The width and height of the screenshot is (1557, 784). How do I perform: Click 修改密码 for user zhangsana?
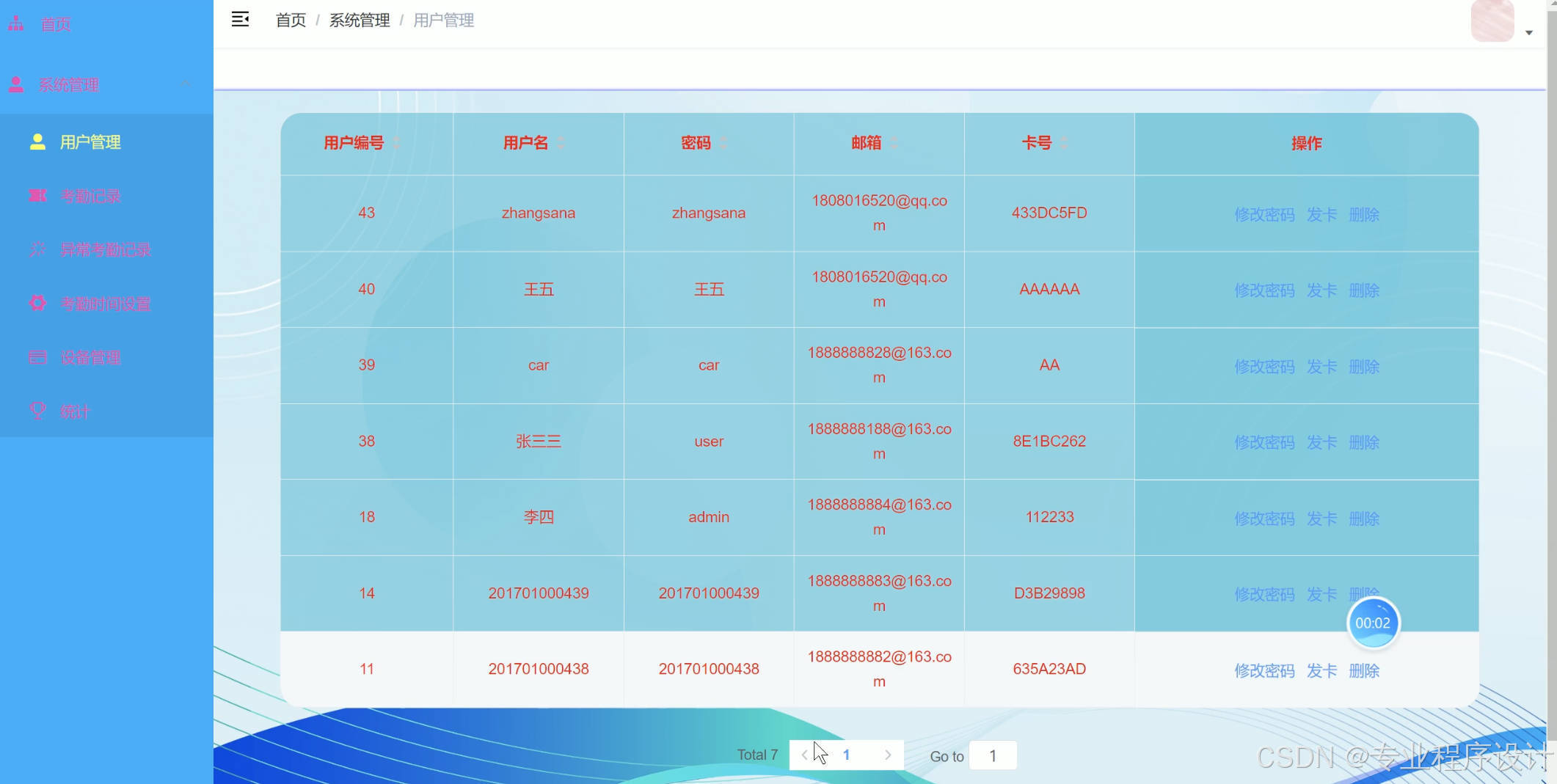1264,214
